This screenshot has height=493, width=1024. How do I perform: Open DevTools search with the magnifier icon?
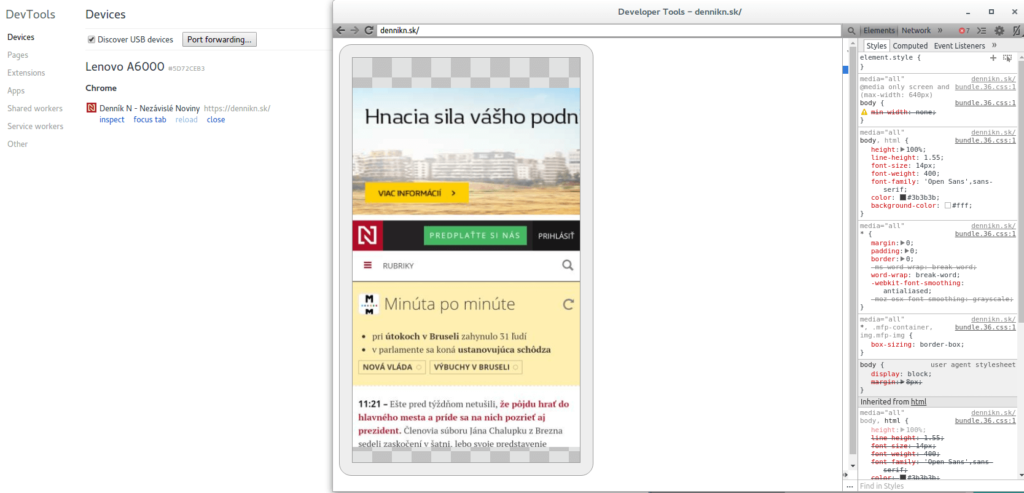[x=851, y=31]
